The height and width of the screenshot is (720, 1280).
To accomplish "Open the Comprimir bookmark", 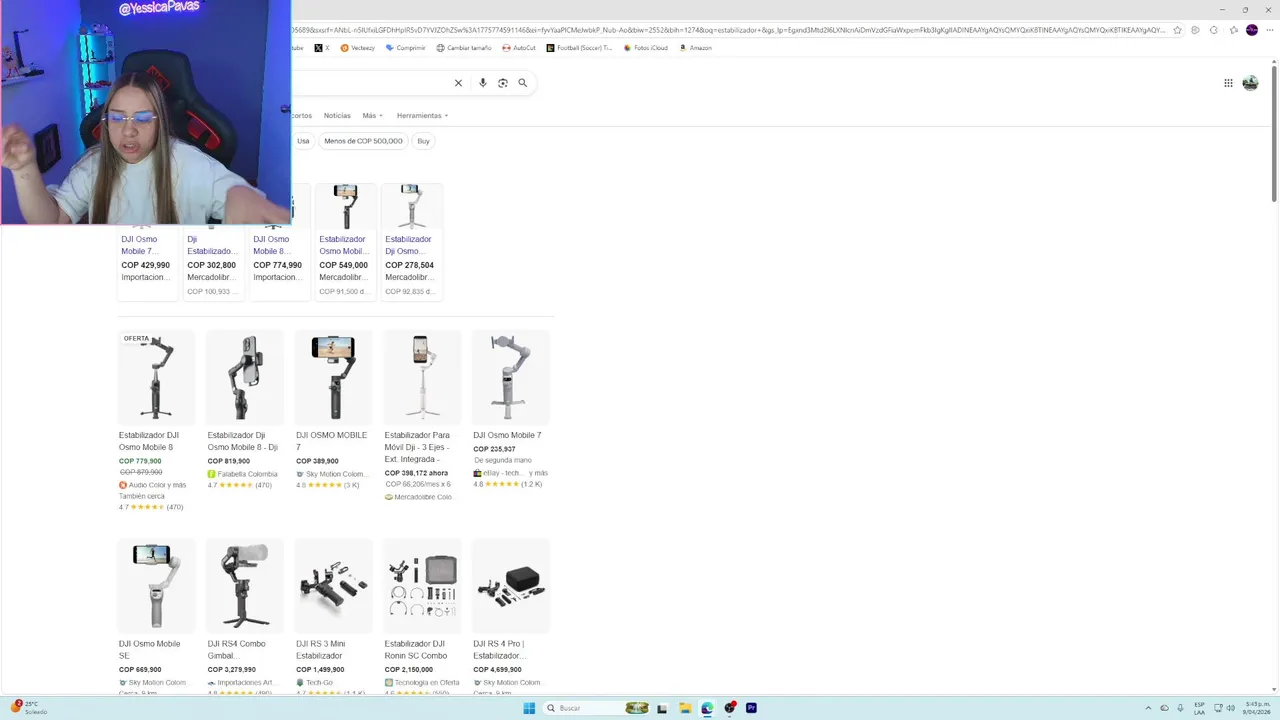I will click(406, 48).
